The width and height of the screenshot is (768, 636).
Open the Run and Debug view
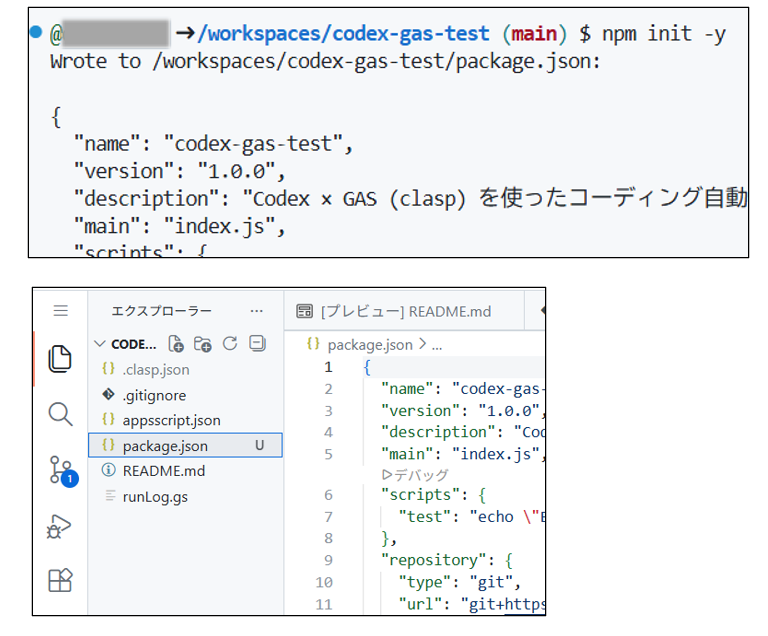coord(59,527)
